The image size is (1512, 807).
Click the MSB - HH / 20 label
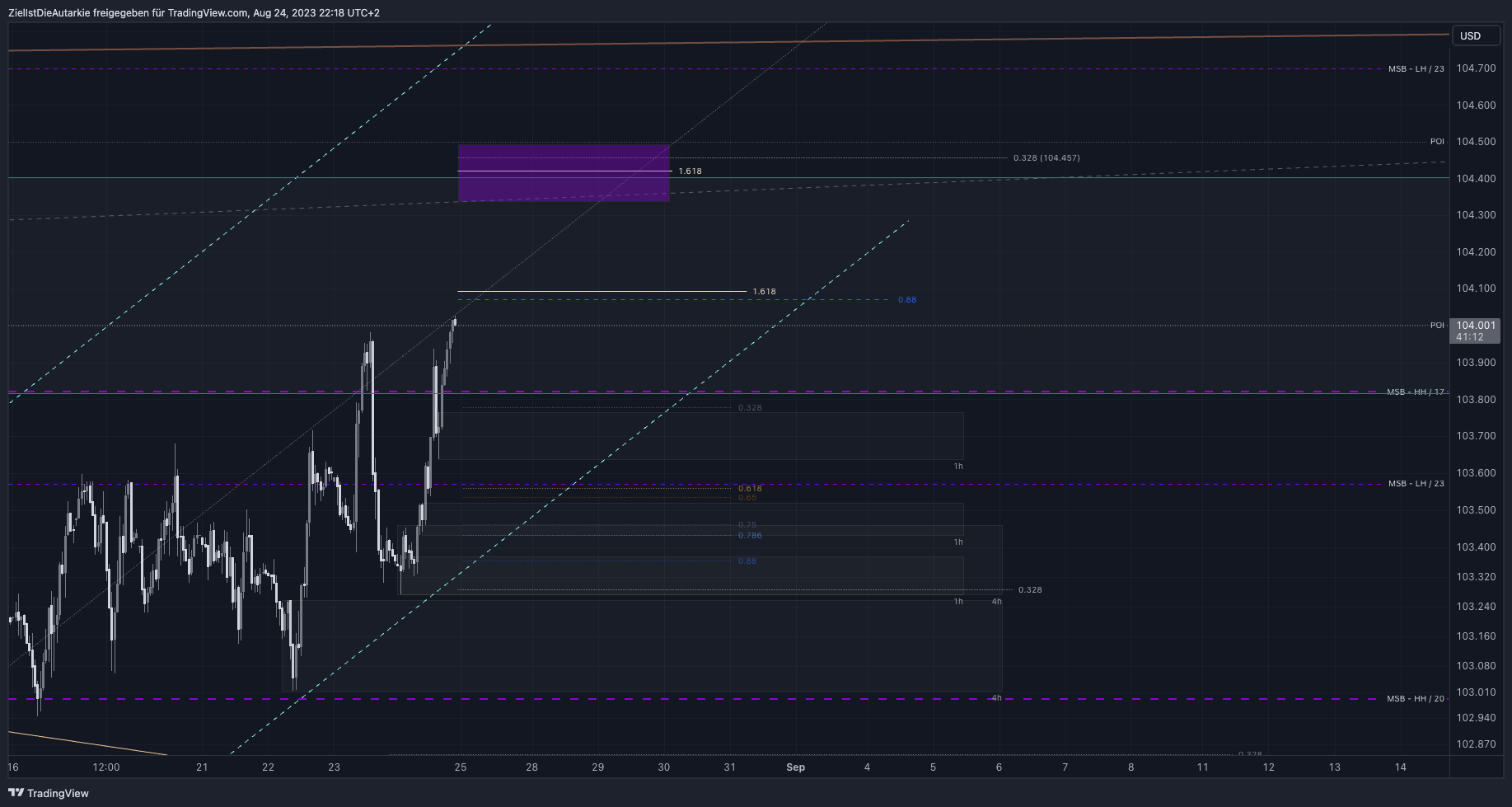[x=1416, y=699]
